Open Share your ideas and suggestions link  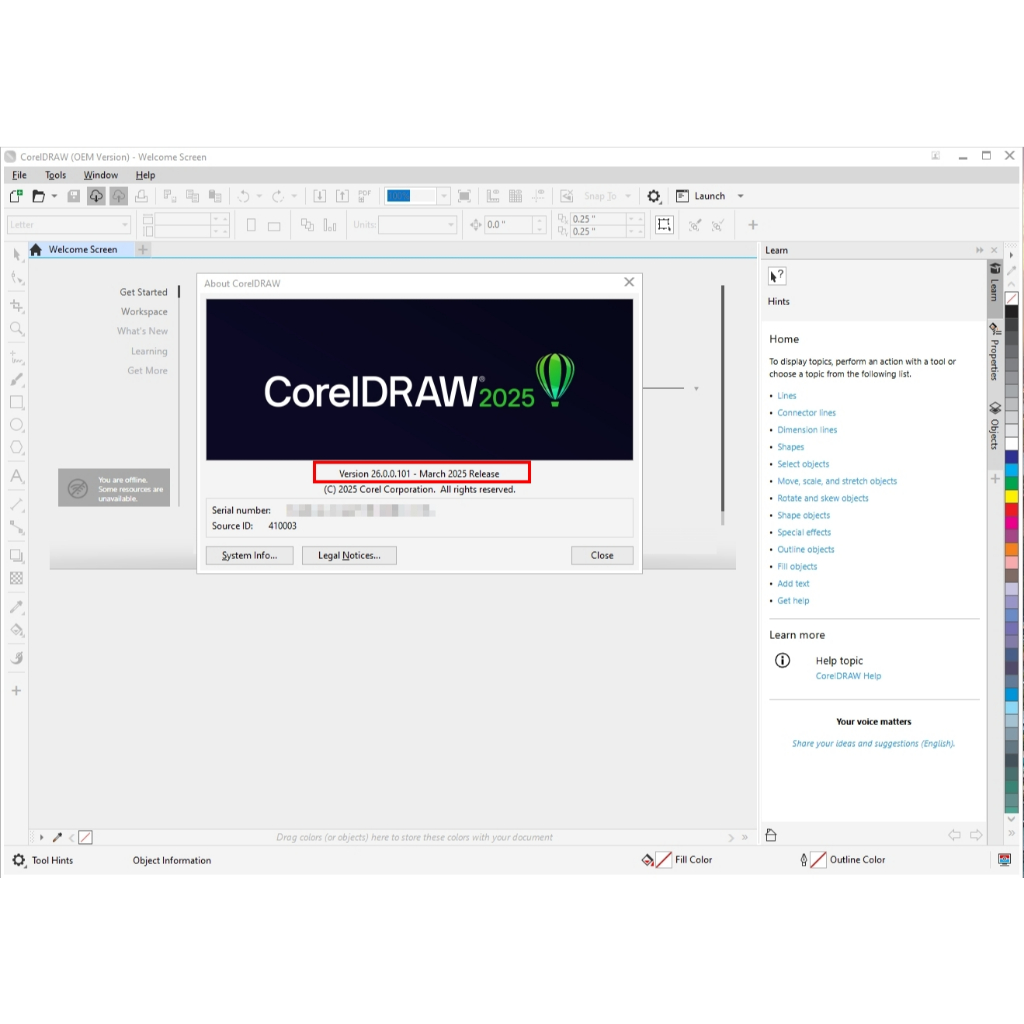coord(873,743)
